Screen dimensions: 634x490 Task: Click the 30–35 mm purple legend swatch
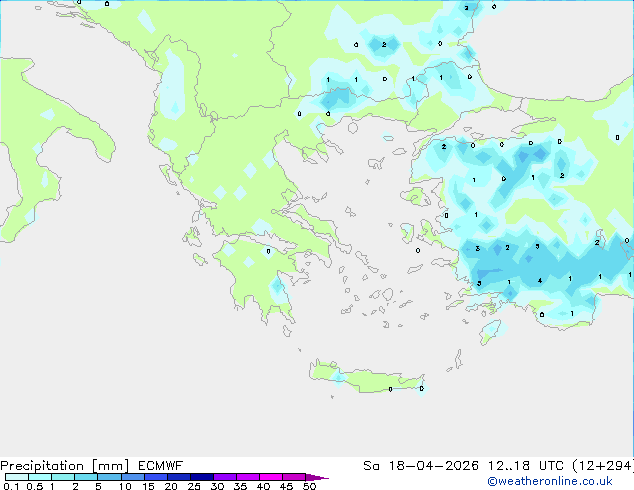[x=225, y=477]
